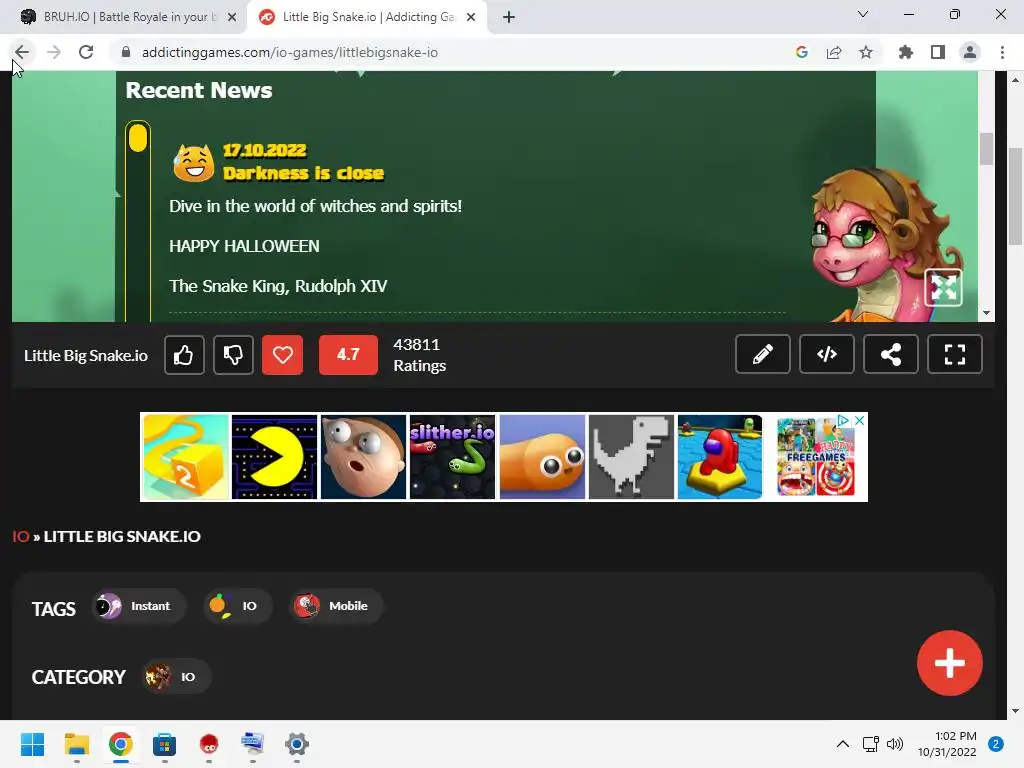This screenshot has width=1024, height=768.
Task: Click the red plus floating button
Action: (x=950, y=663)
